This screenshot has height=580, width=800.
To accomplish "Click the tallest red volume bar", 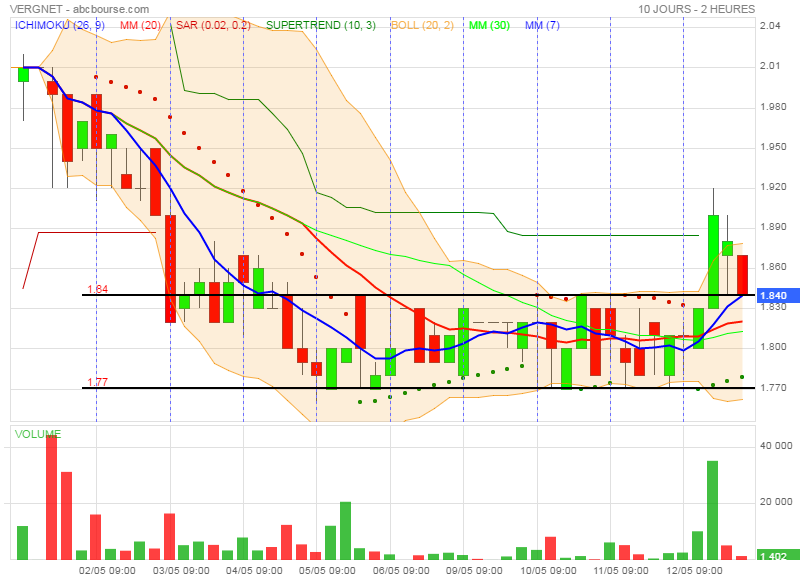I will pos(52,497).
